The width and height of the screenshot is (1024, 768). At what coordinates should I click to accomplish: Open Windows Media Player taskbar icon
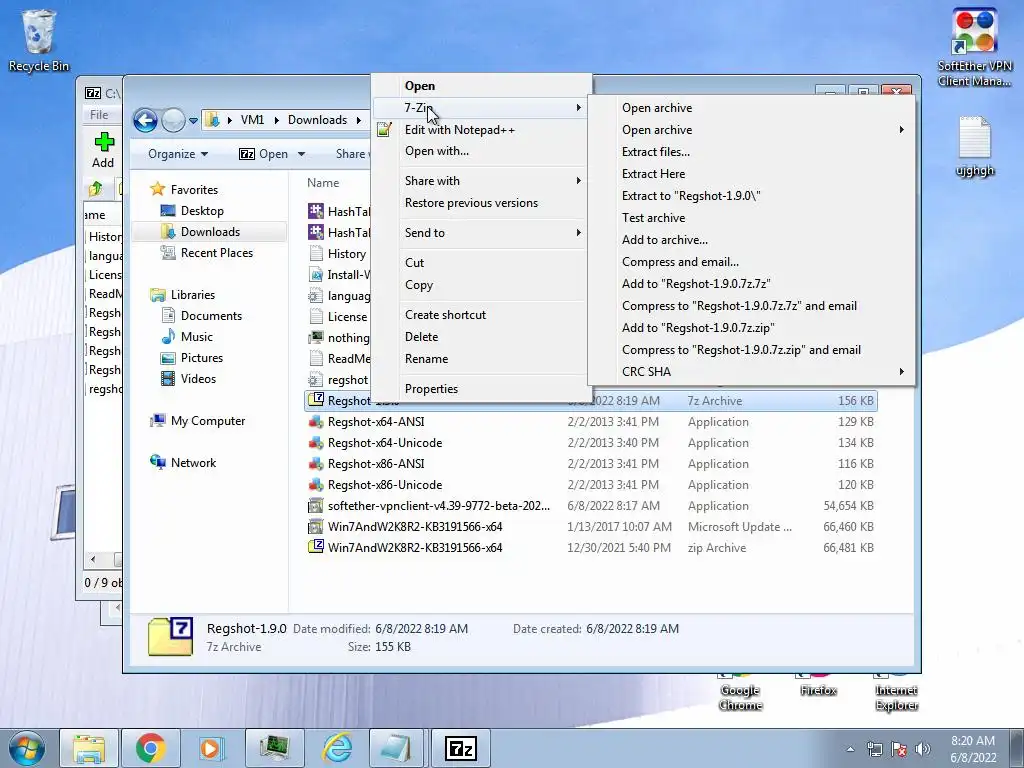click(x=212, y=748)
